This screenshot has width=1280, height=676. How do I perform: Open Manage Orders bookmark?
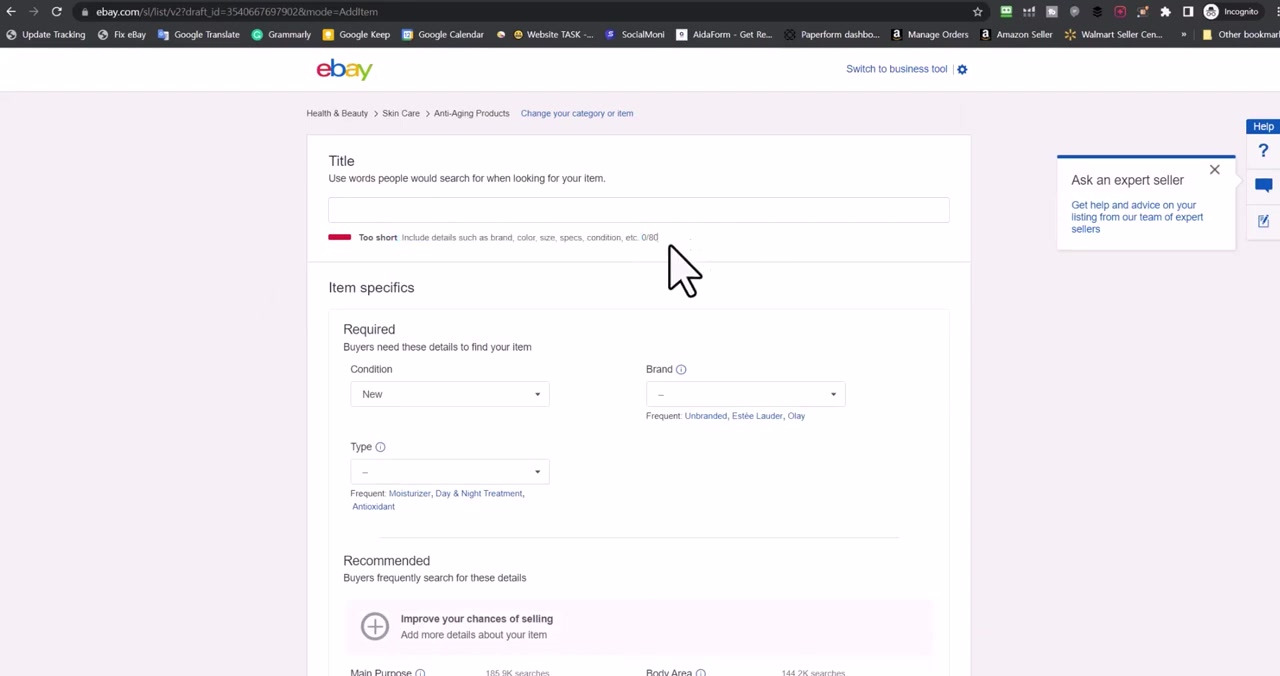coord(930,34)
